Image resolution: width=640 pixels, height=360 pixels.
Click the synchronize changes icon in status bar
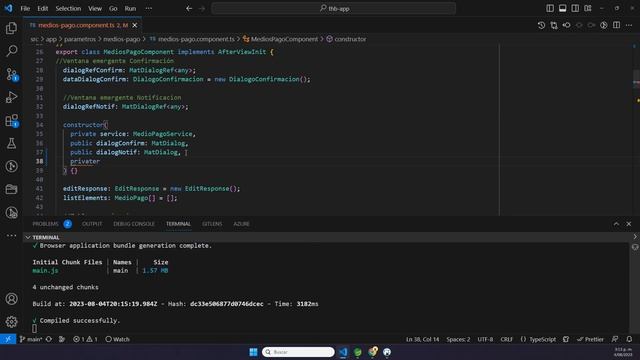[49, 339]
